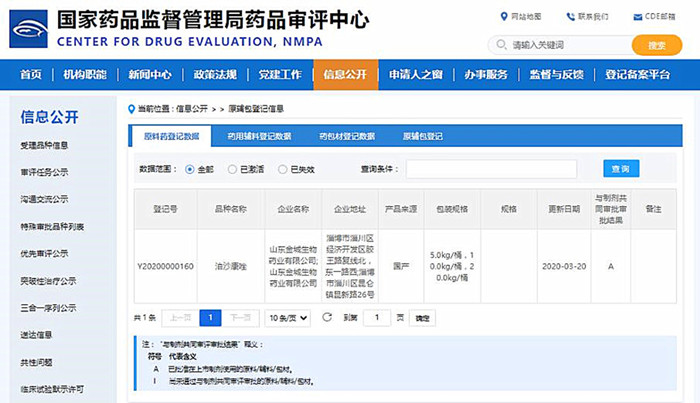Click the 联系我们 phone icon
This screenshot has width=700, height=403.
coord(571,17)
